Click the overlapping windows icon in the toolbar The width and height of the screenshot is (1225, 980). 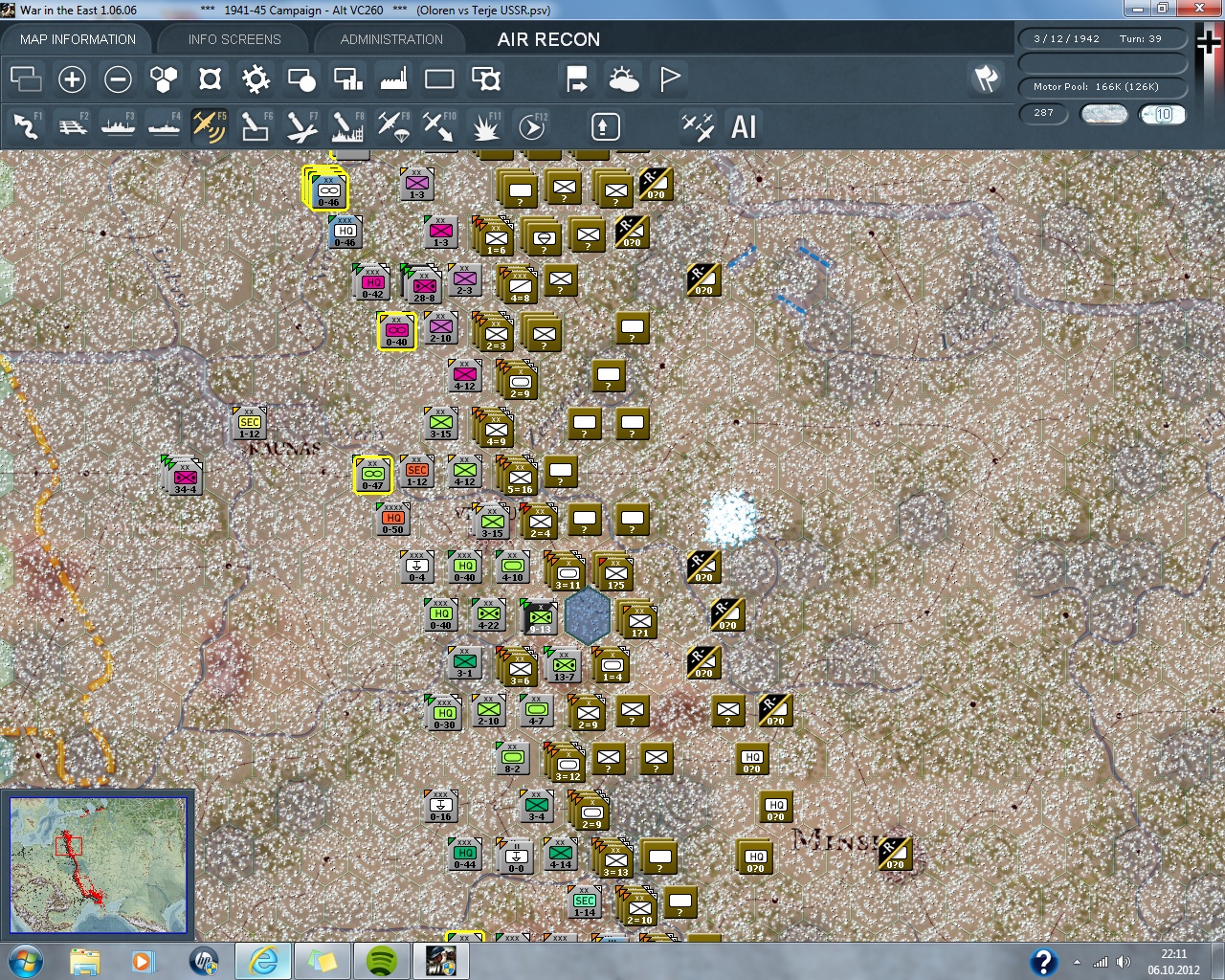coord(26,78)
